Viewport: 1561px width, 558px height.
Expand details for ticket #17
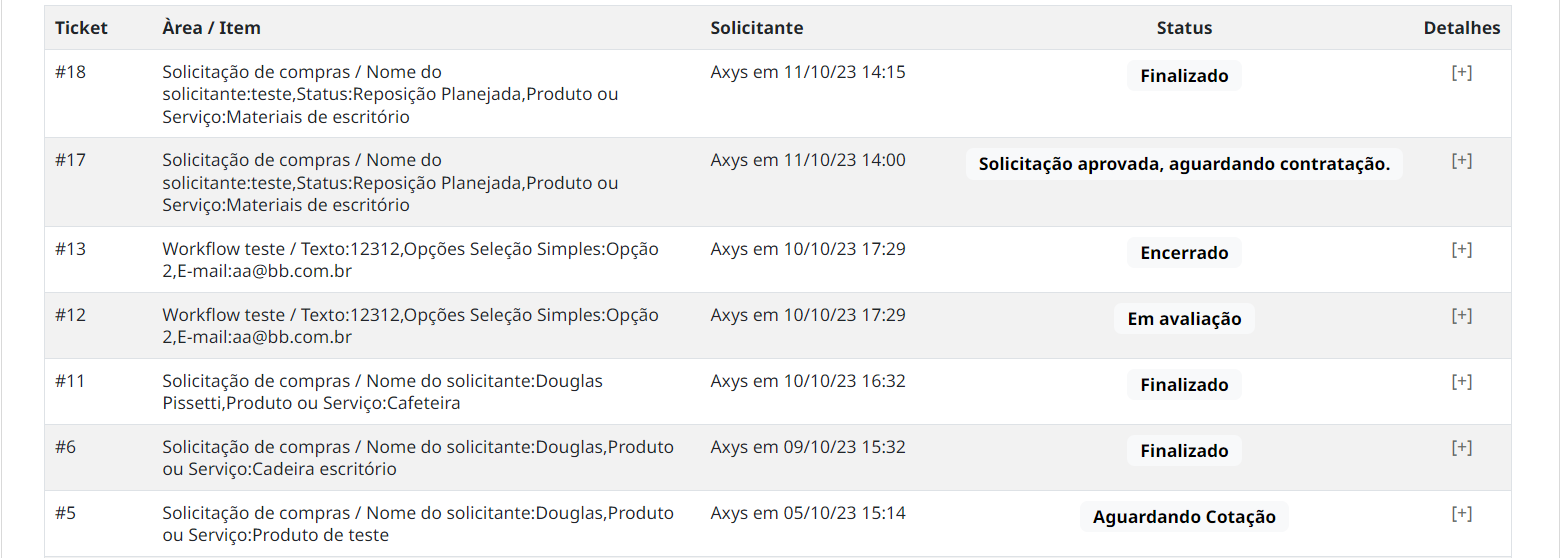tap(1461, 160)
